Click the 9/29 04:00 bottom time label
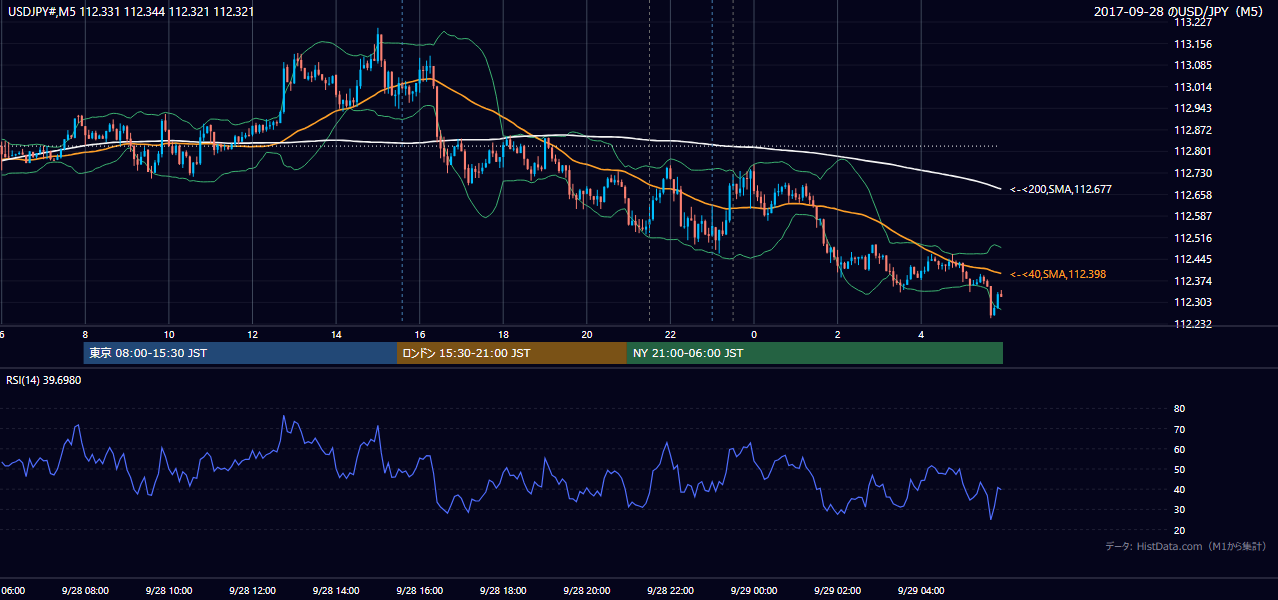 [x=919, y=590]
